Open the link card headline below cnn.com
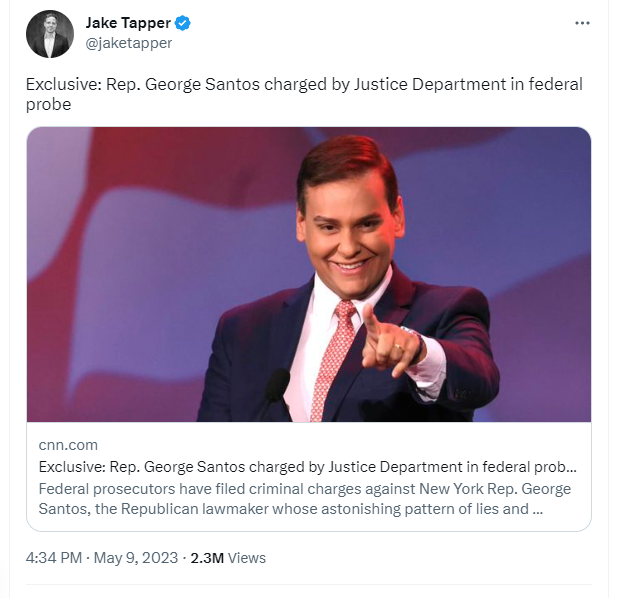The width and height of the screenshot is (621, 598). pyautogui.click(x=307, y=466)
